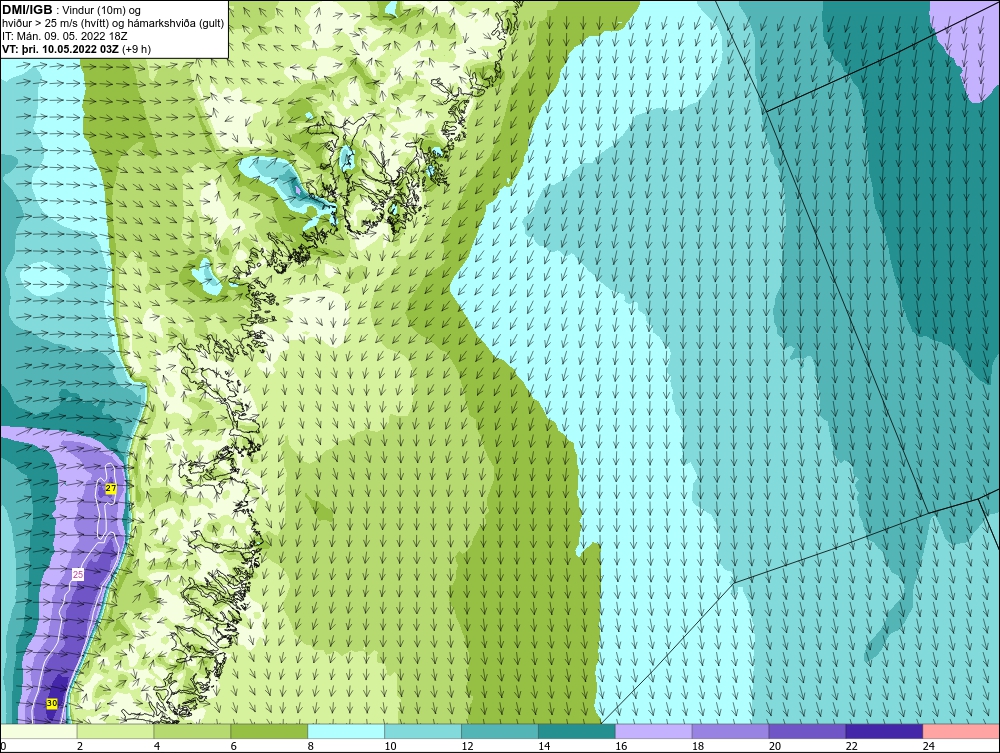Screen dimensions: 1000x753
Task: Click the dark indigo 22–24 m/s legend swatch
Action: coord(884,731)
